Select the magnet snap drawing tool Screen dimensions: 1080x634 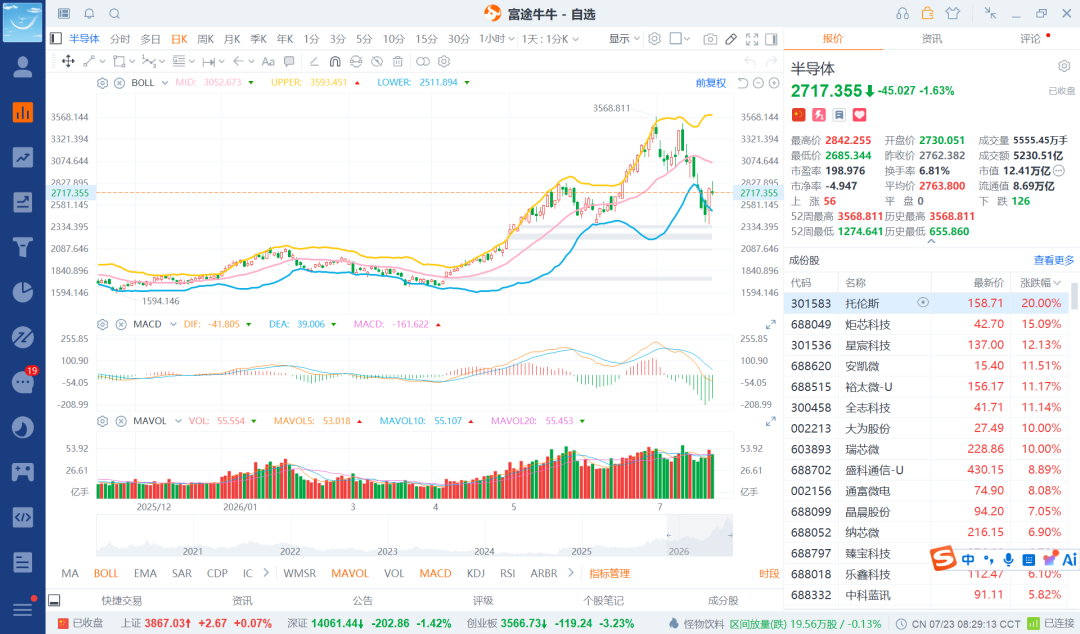[335, 61]
